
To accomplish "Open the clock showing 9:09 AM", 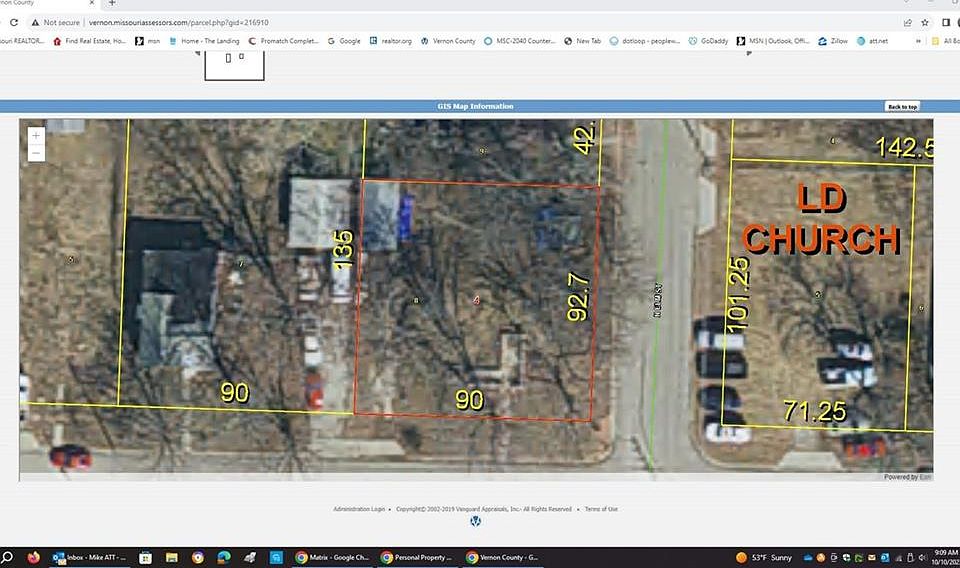I will tap(945, 557).
